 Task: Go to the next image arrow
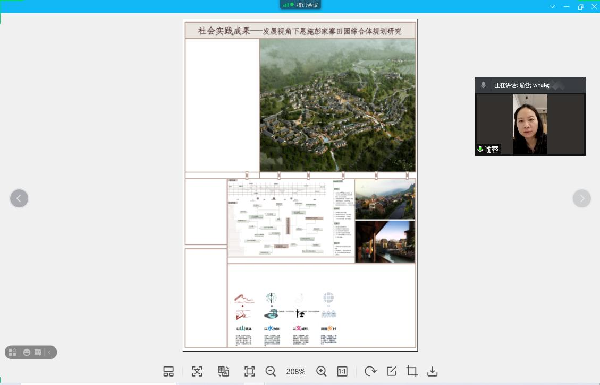[582, 198]
